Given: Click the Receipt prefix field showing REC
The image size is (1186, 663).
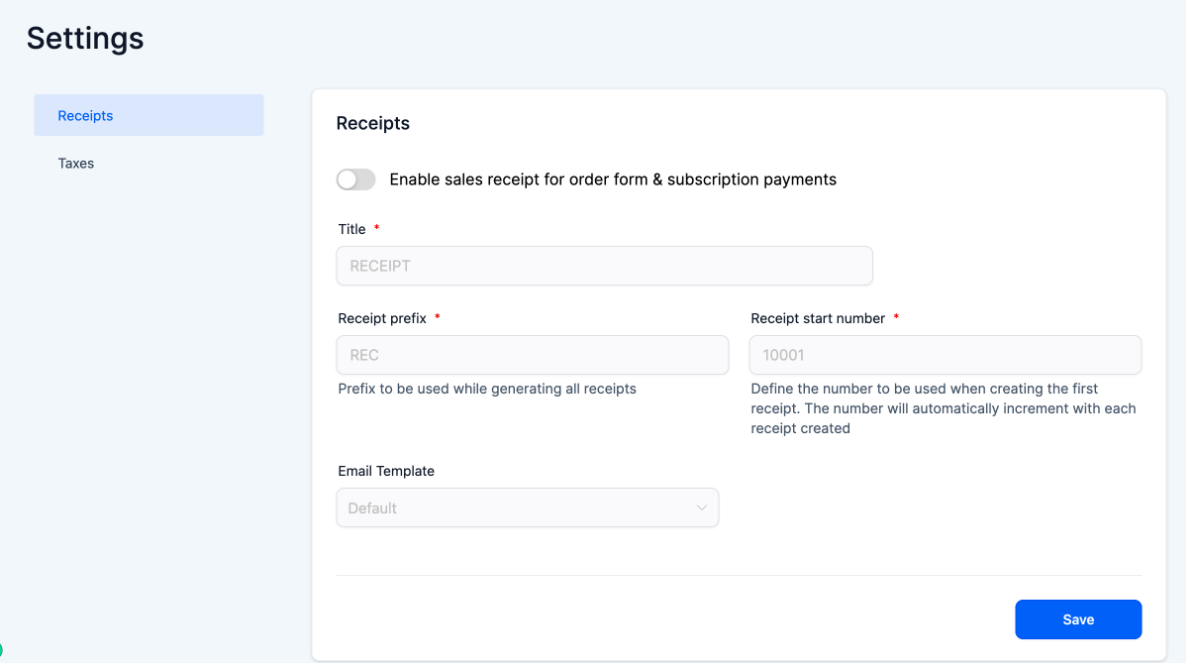Looking at the screenshot, I should 532,355.
